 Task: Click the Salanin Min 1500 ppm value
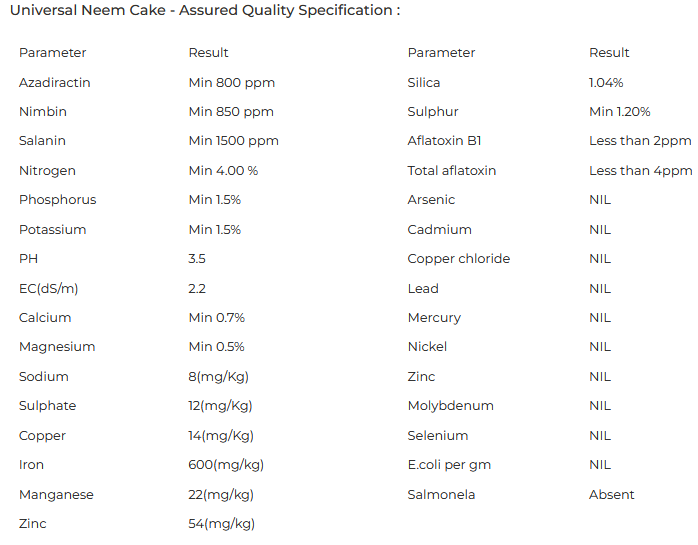233,141
